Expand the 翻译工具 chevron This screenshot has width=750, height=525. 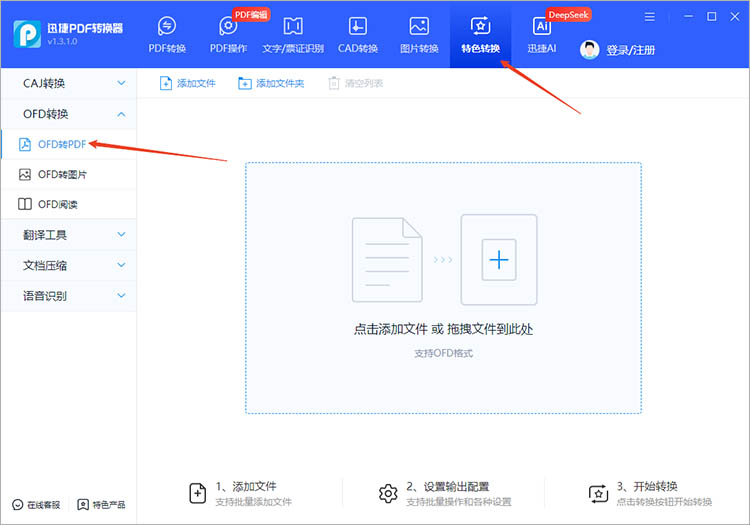coord(121,235)
